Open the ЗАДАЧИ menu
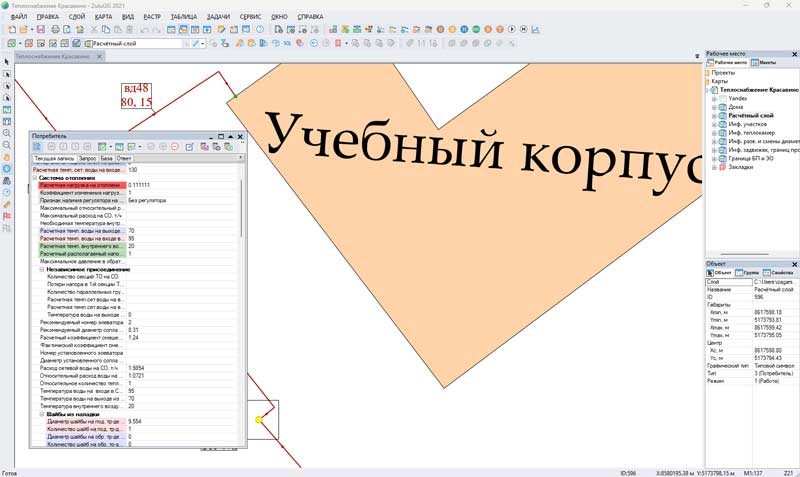Image resolution: width=800 pixels, height=477 pixels. point(225,17)
